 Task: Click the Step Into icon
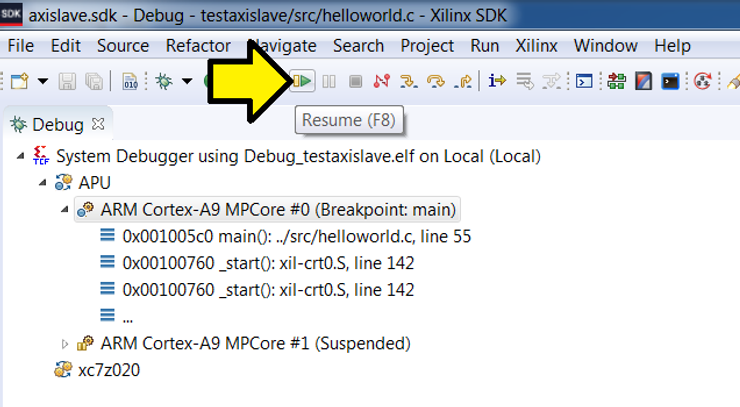point(408,80)
